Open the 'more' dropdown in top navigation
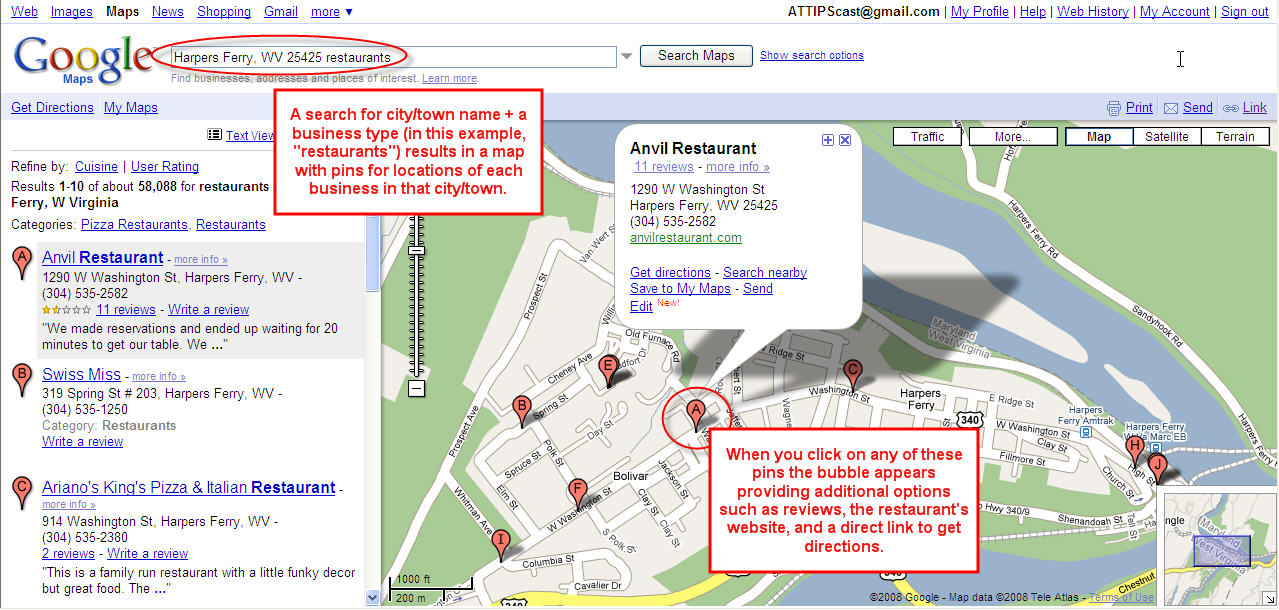The width and height of the screenshot is (1279, 610). point(331,12)
